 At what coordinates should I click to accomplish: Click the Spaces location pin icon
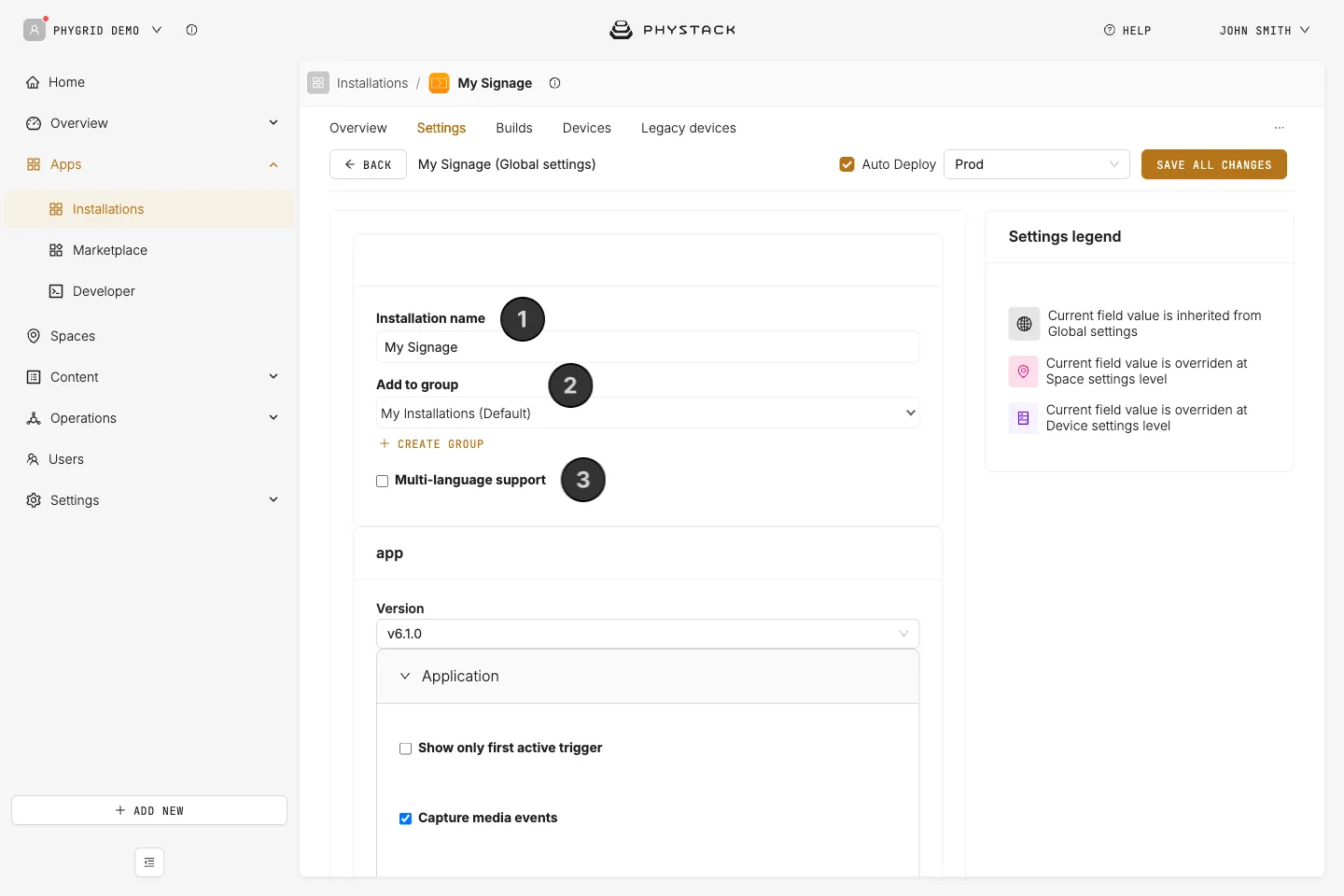click(x=34, y=336)
